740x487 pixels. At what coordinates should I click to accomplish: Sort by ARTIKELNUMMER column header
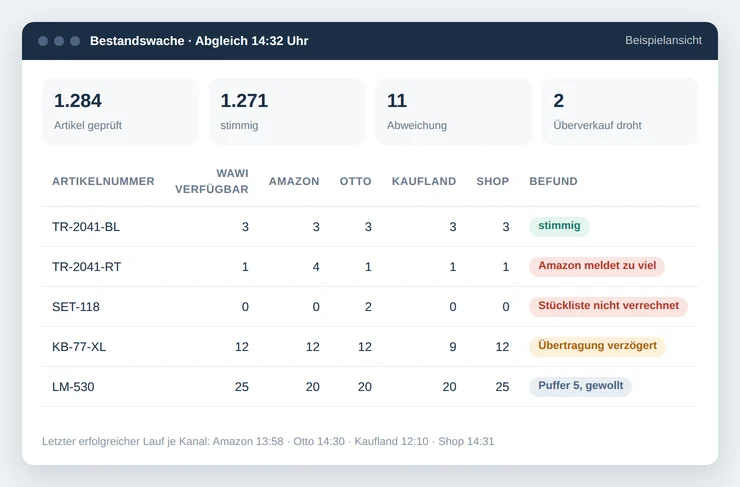click(x=103, y=181)
